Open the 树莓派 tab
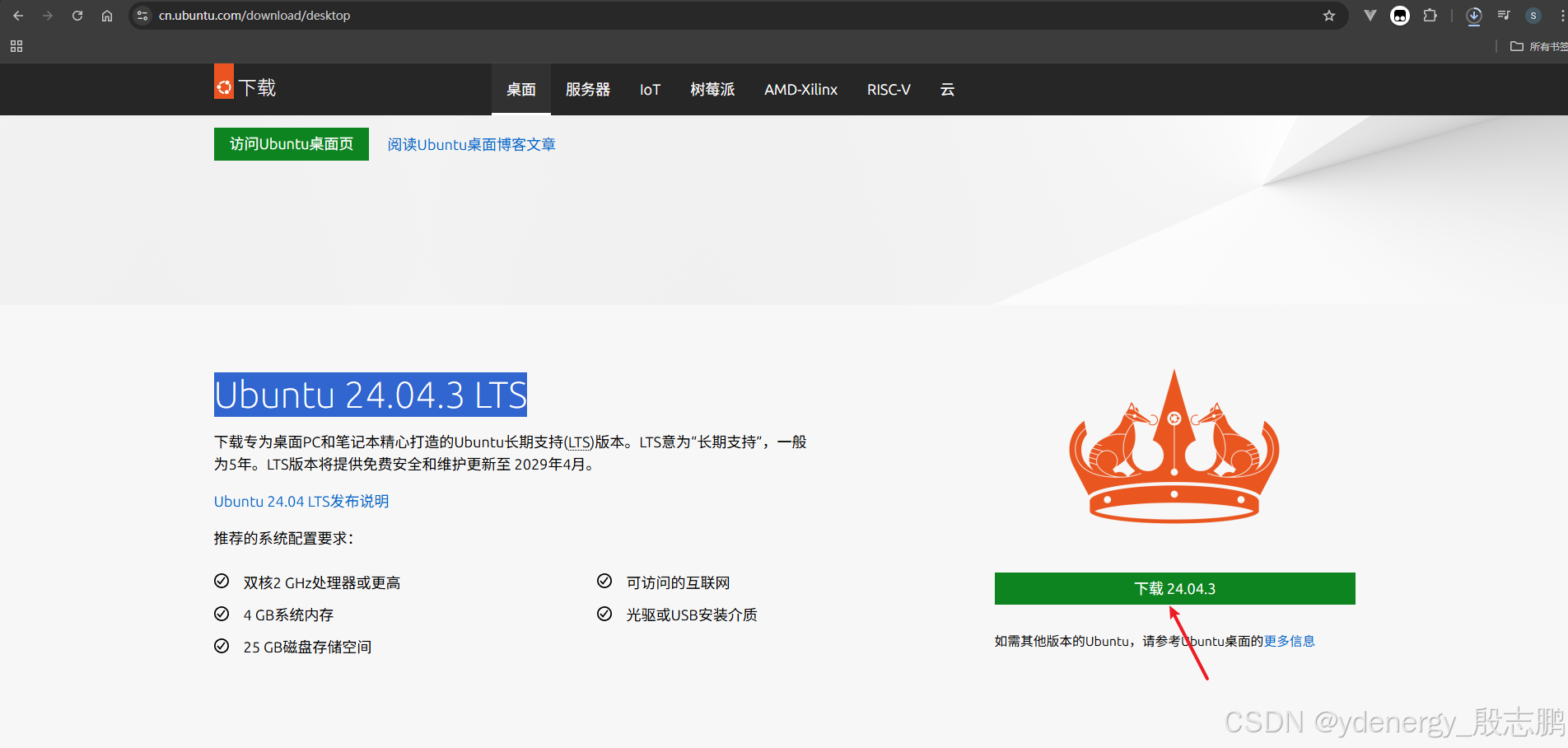The height and width of the screenshot is (748, 1568). (x=712, y=89)
